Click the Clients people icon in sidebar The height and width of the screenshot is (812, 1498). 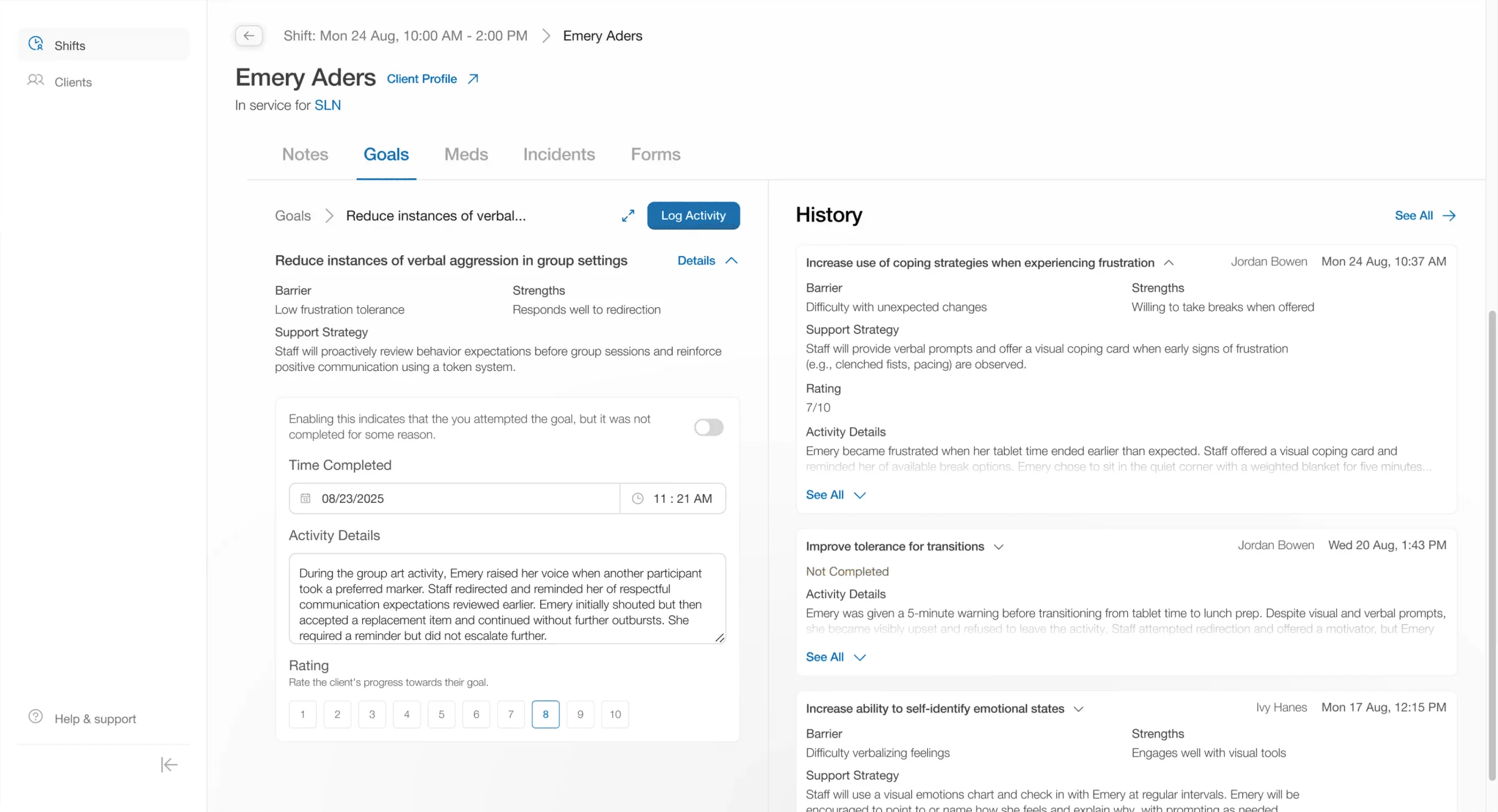pyautogui.click(x=35, y=81)
